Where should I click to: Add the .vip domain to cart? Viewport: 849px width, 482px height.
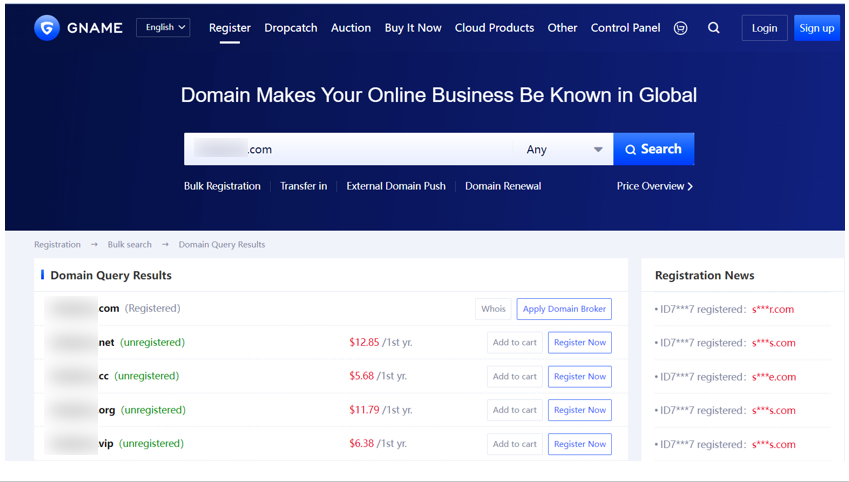514,444
